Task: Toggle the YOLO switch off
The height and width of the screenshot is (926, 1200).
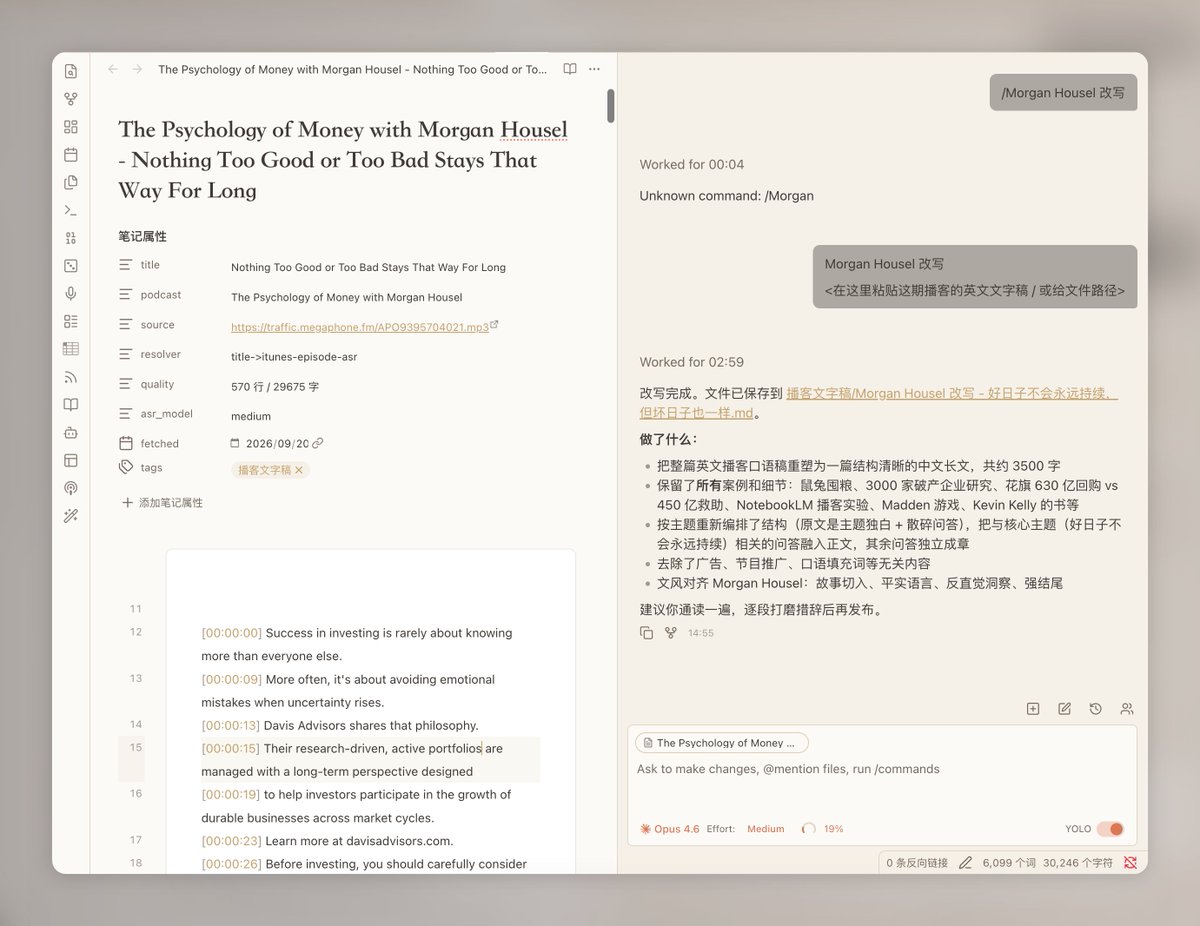Action: 1110,829
